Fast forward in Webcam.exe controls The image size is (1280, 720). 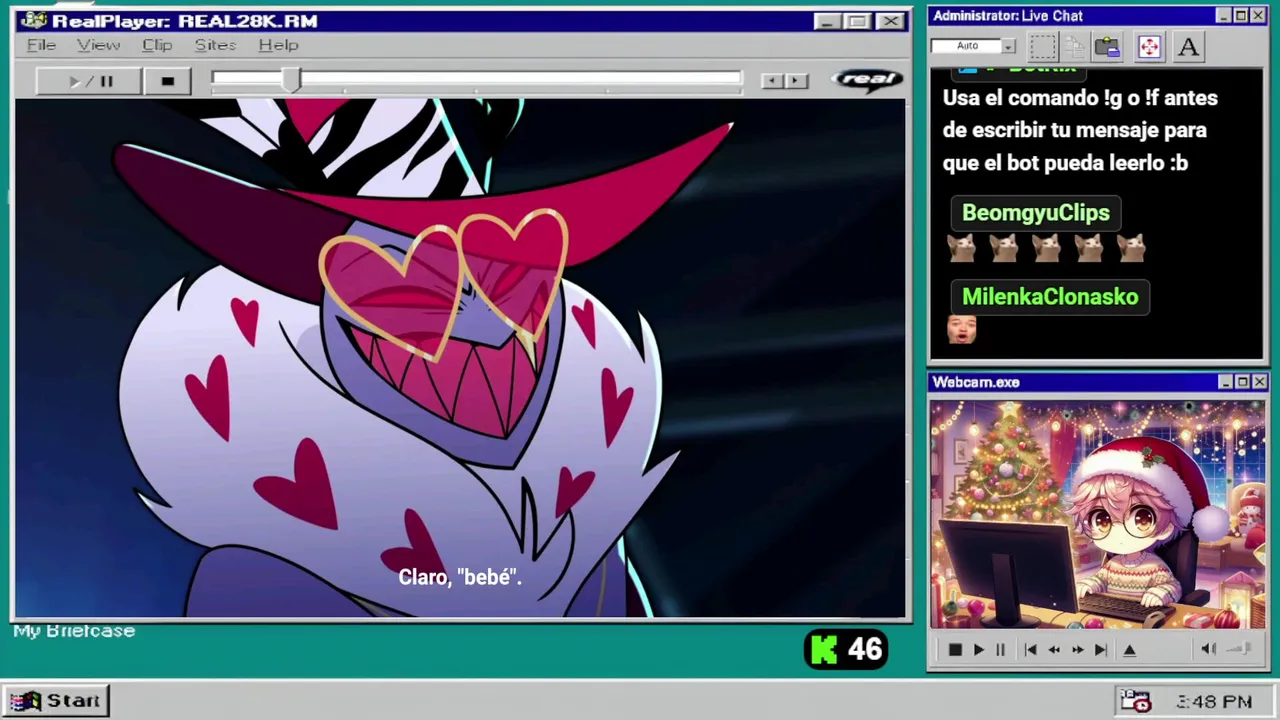click(1077, 650)
